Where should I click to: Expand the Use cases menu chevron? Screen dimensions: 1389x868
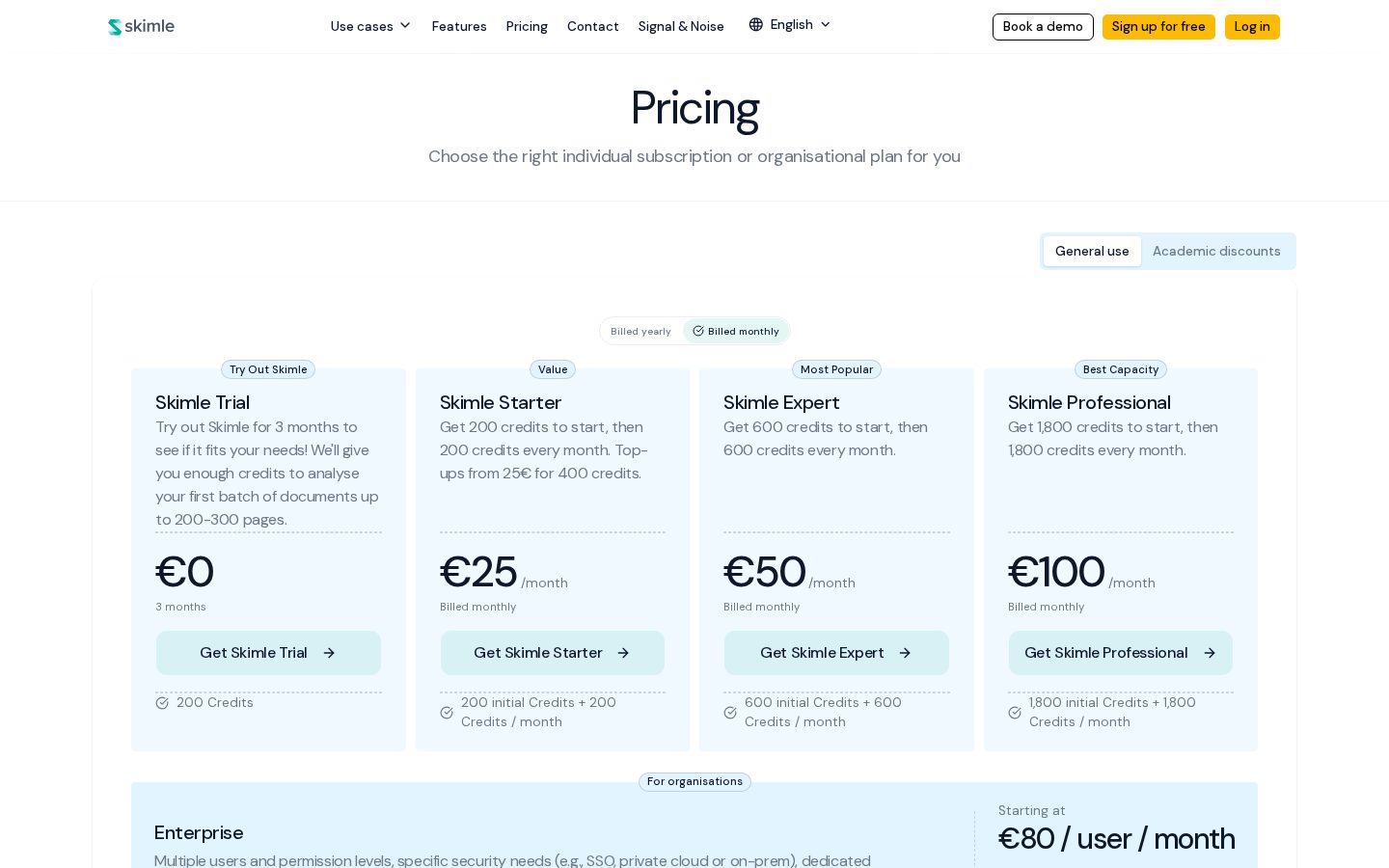(x=405, y=25)
